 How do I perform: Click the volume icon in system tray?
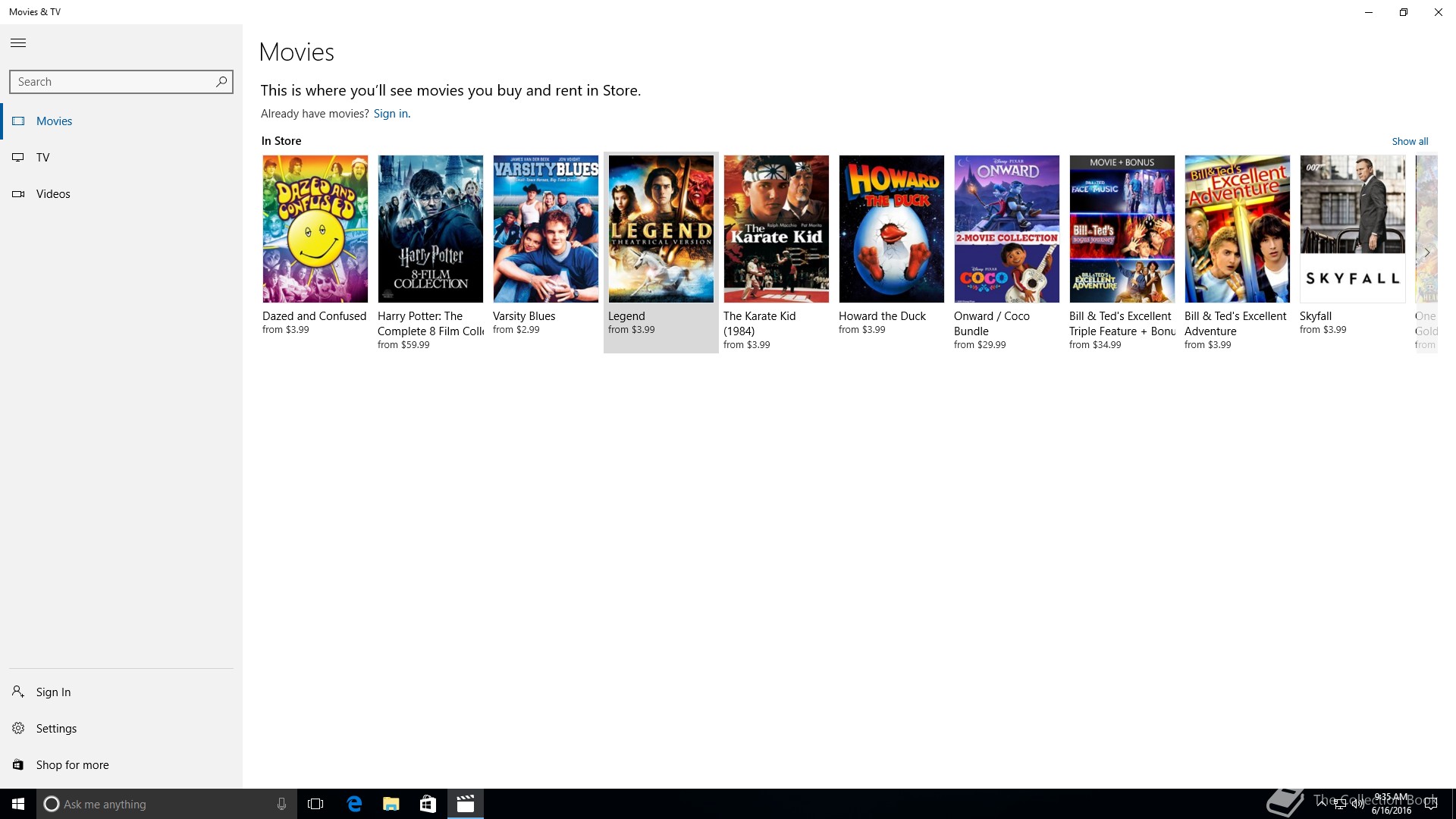pos(1357,804)
